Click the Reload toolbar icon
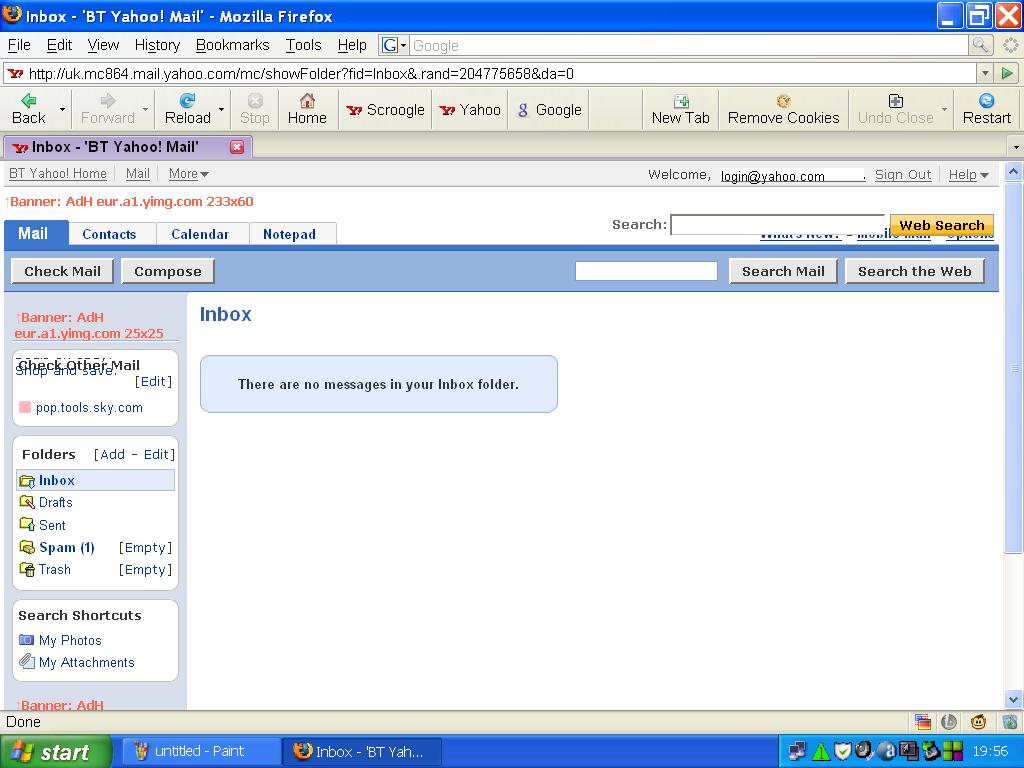The height and width of the screenshot is (768, 1024). coord(187,101)
